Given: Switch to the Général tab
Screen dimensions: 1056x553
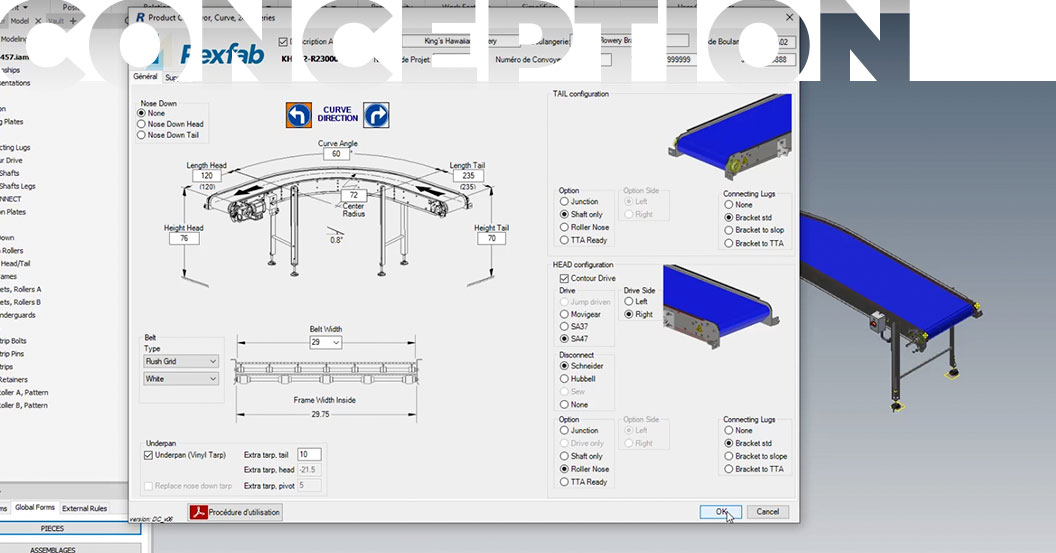Looking at the screenshot, I should click(145, 76).
